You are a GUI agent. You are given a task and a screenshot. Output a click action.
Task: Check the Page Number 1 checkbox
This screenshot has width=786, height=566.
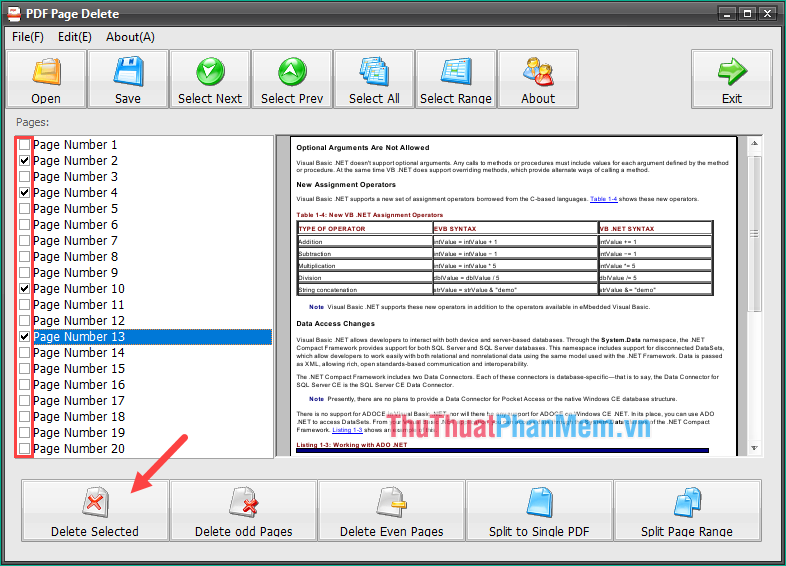pyautogui.click(x=24, y=145)
